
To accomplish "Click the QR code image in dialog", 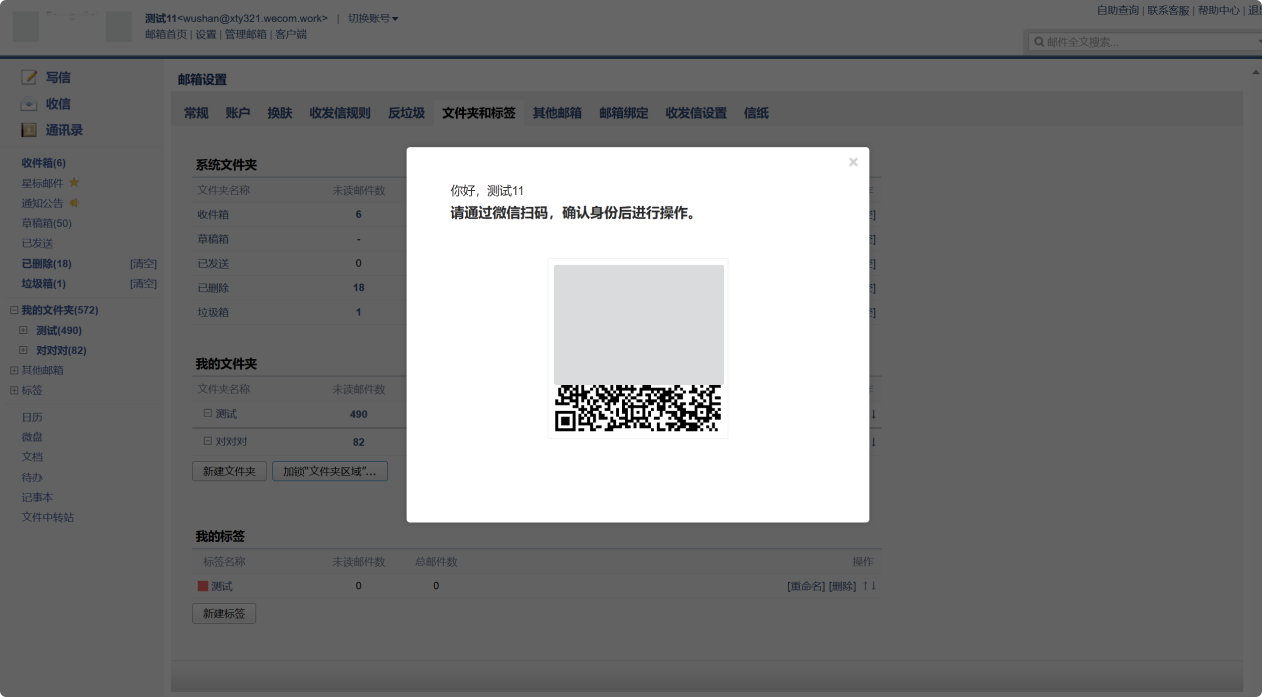I will 638,348.
